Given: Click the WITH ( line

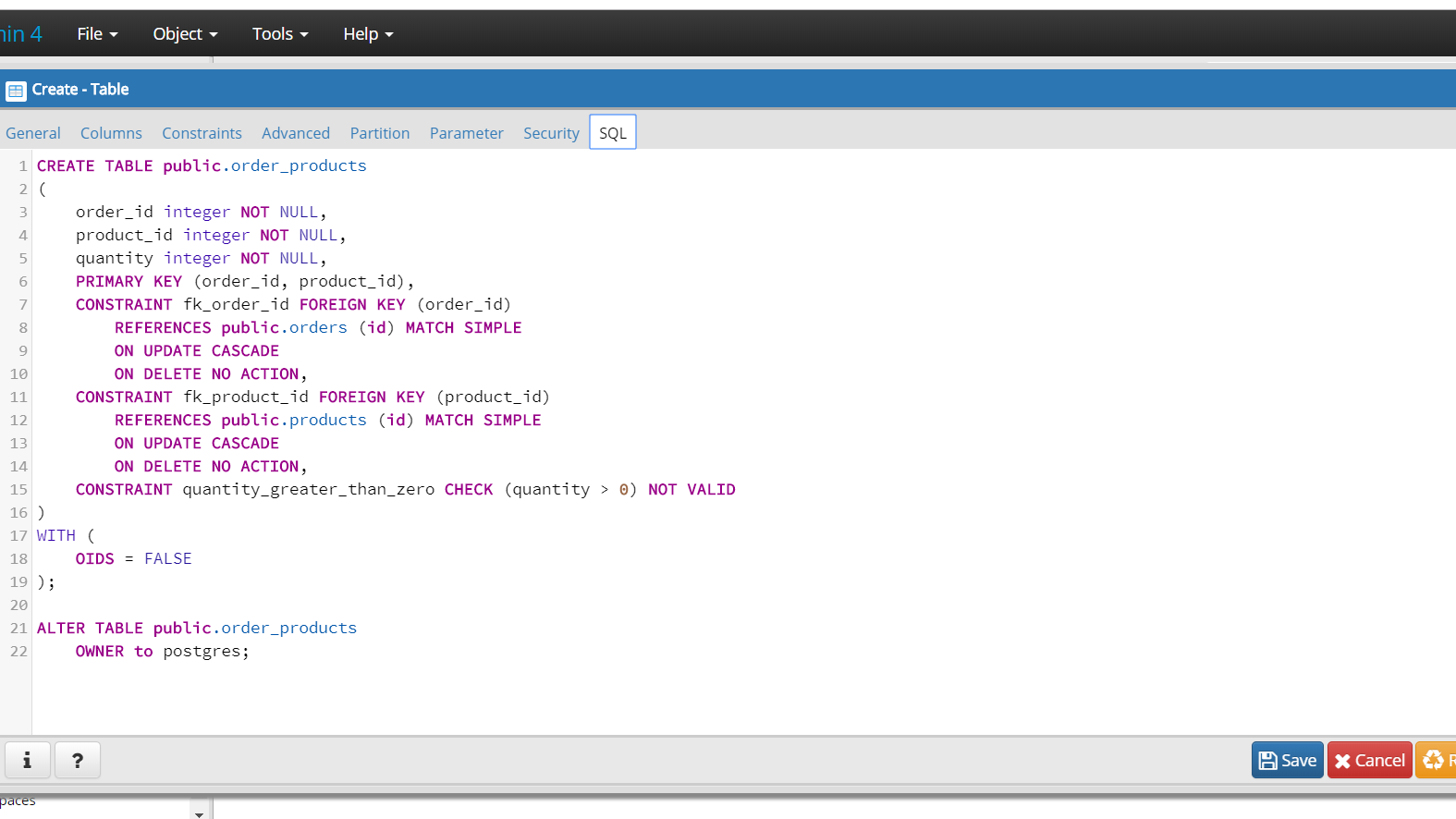Looking at the screenshot, I should [x=66, y=535].
